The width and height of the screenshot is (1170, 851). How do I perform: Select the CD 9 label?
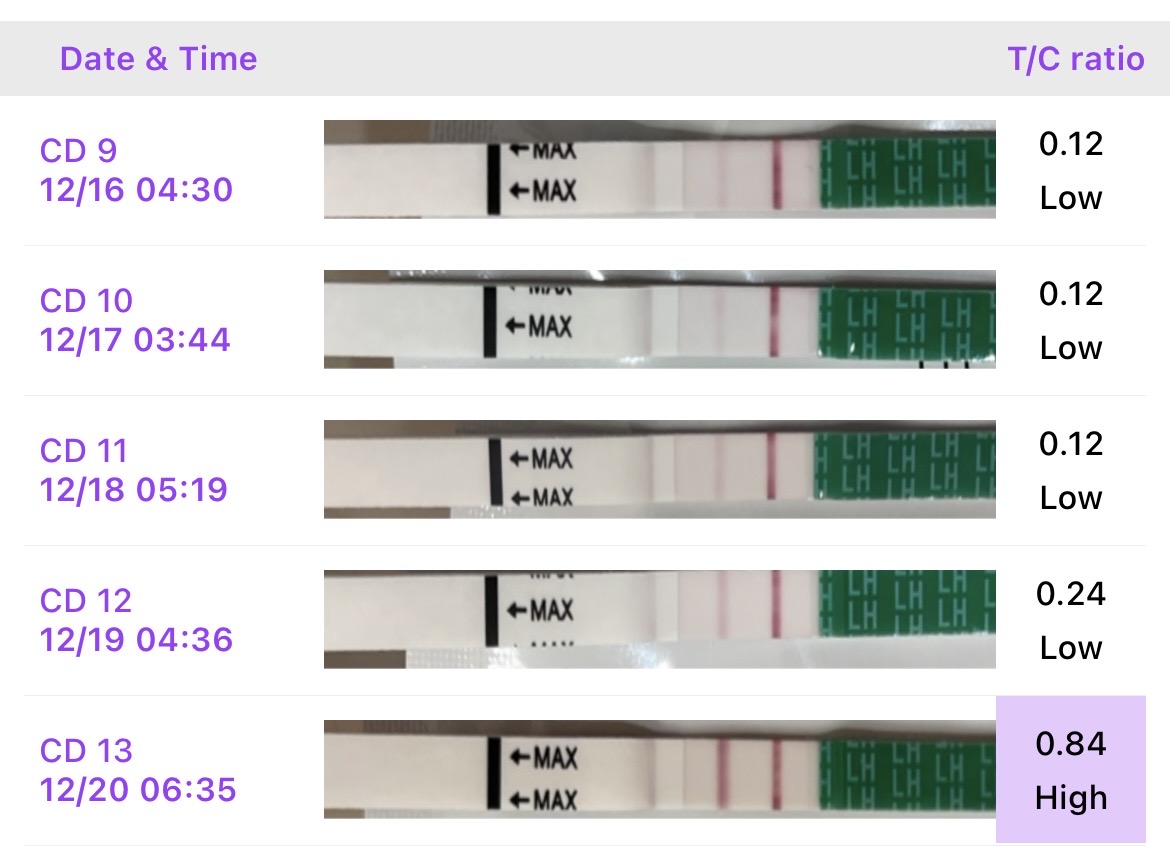(79, 151)
